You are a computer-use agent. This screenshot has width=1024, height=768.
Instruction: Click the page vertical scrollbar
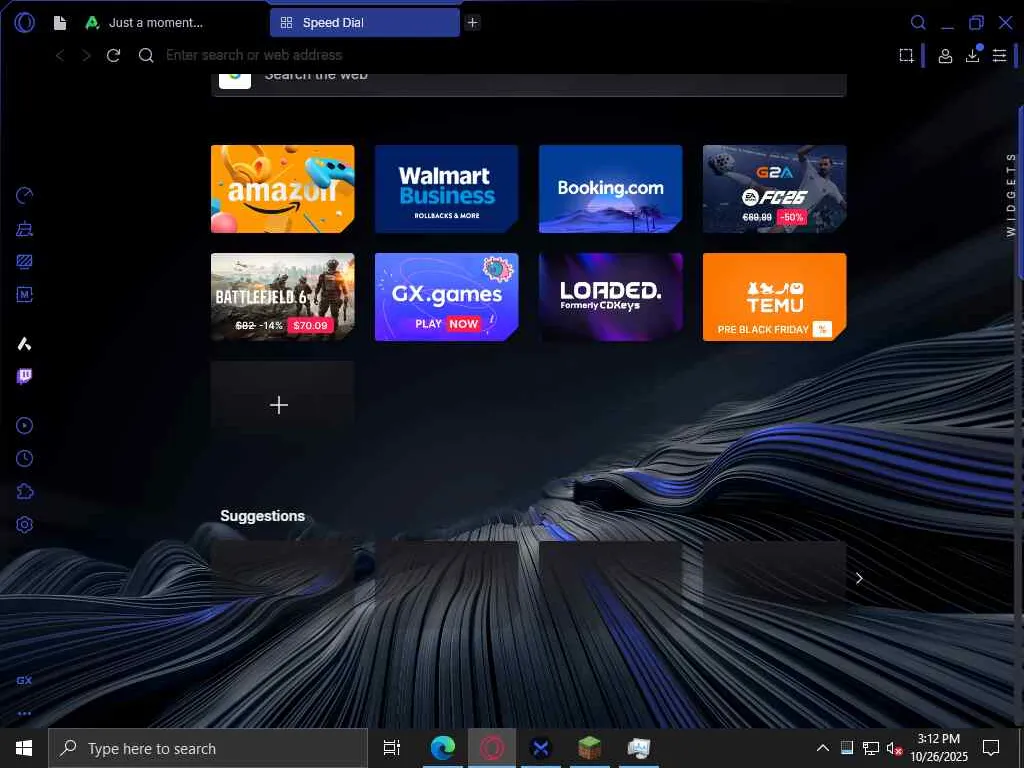click(1020, 193)
